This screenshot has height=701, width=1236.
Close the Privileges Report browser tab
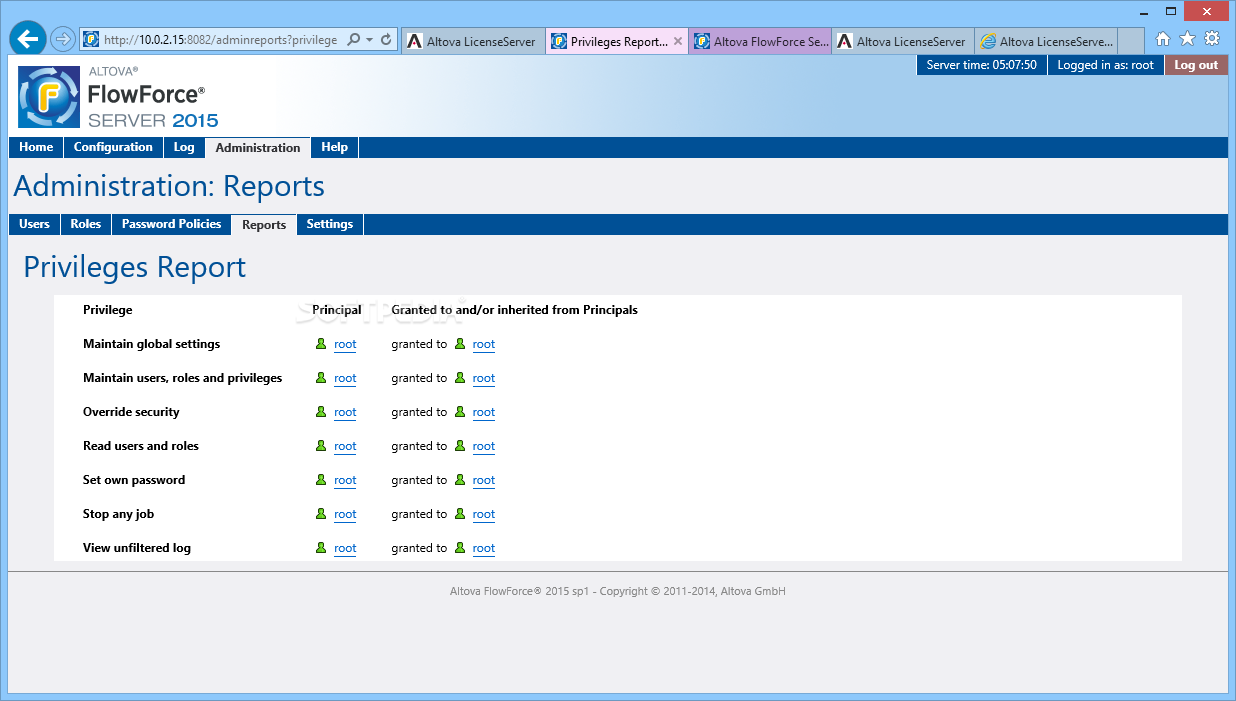(x=678, y=41)
